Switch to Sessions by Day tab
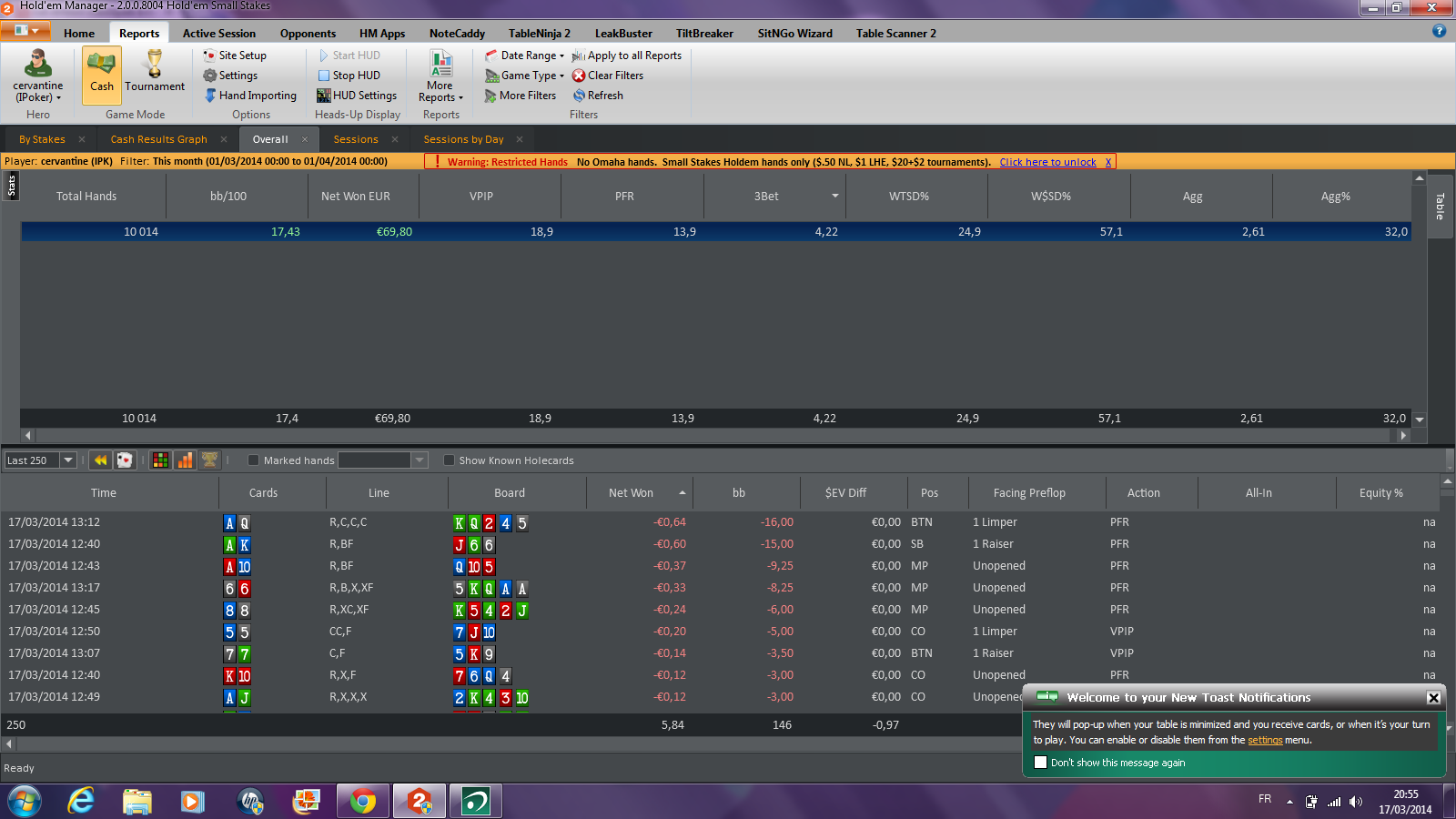Image resolution: width=1456 pixels, height=819 pixels. tap(463, 139)
